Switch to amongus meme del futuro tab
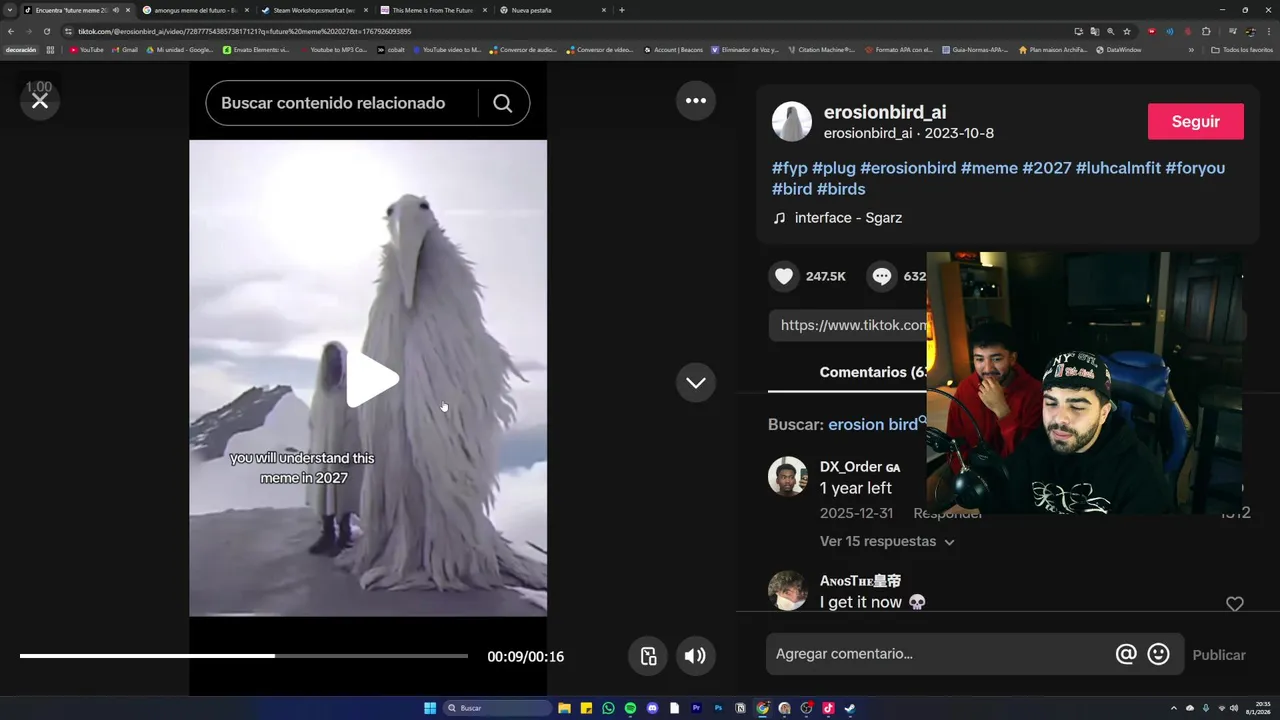The height and width of the screenshot is (720, 1280). coord(194,10)
